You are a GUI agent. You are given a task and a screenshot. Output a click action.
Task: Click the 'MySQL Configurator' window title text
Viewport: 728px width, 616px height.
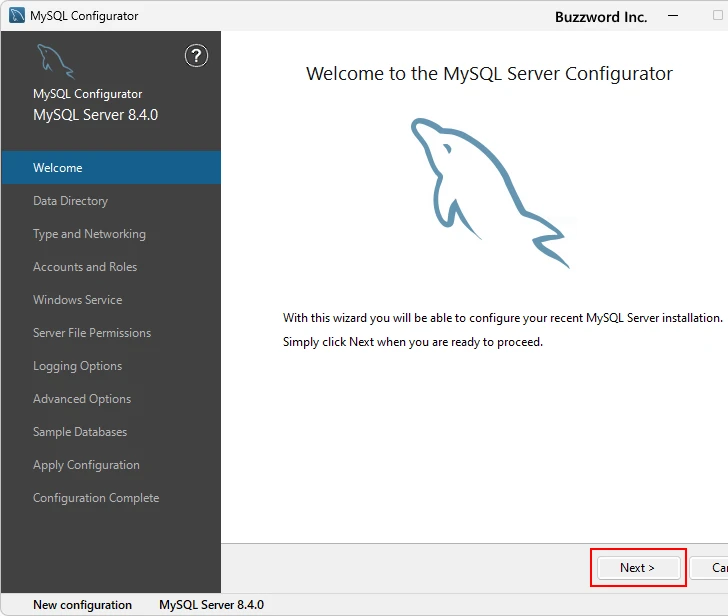(x=84, y=16)
